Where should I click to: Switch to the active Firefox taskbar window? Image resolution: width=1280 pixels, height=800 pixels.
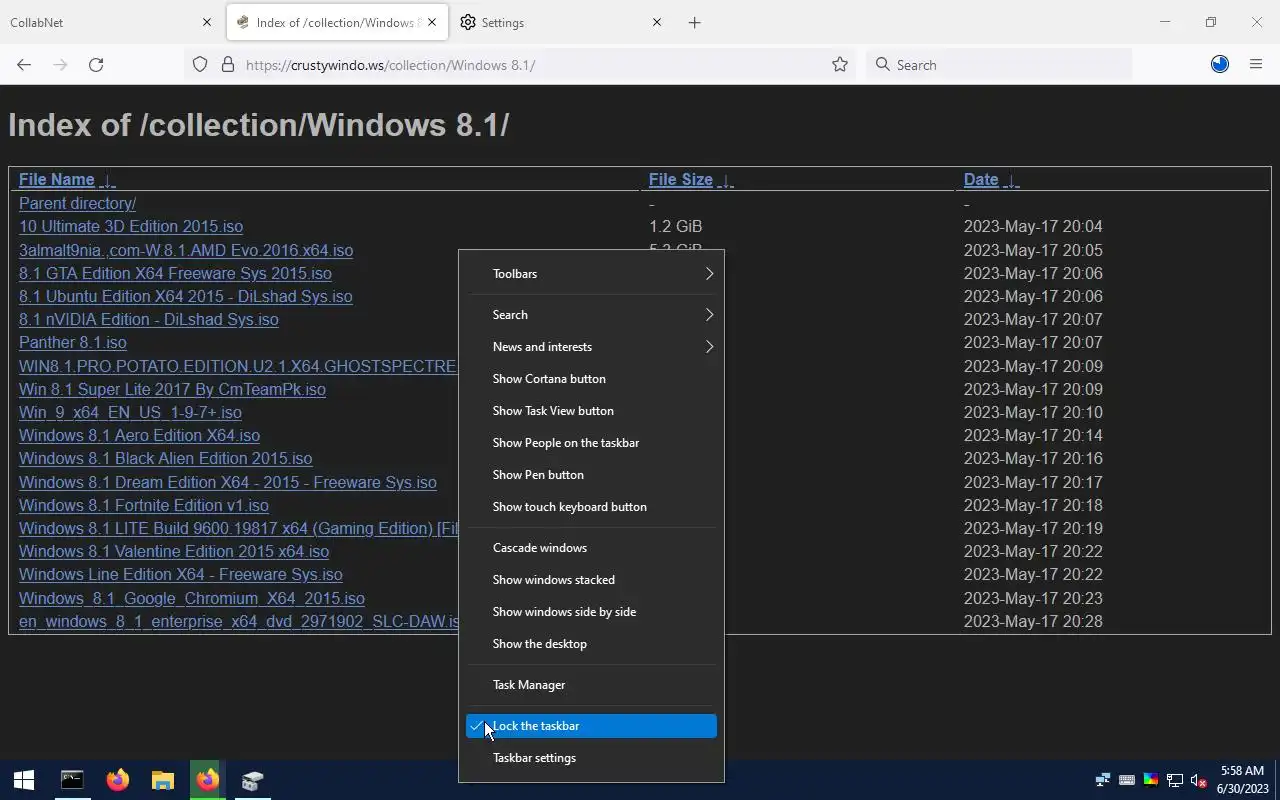click(x=207, y=780)
